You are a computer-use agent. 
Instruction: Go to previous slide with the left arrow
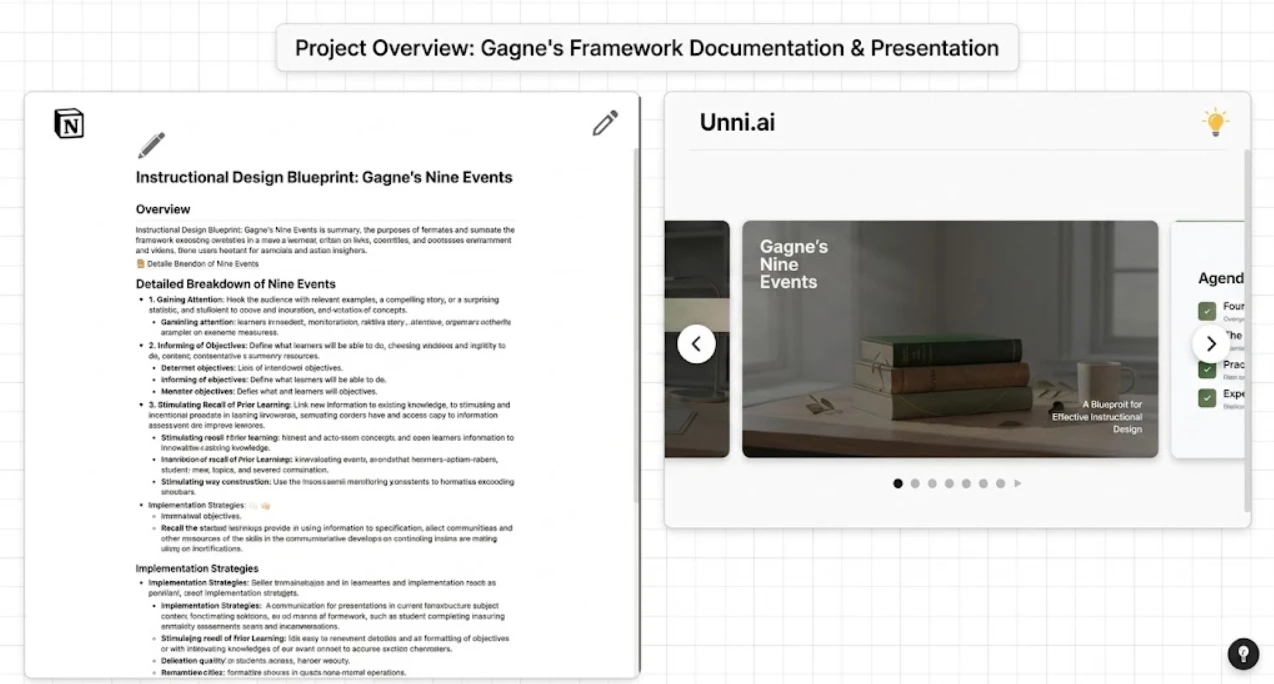[x=696, y=344]
